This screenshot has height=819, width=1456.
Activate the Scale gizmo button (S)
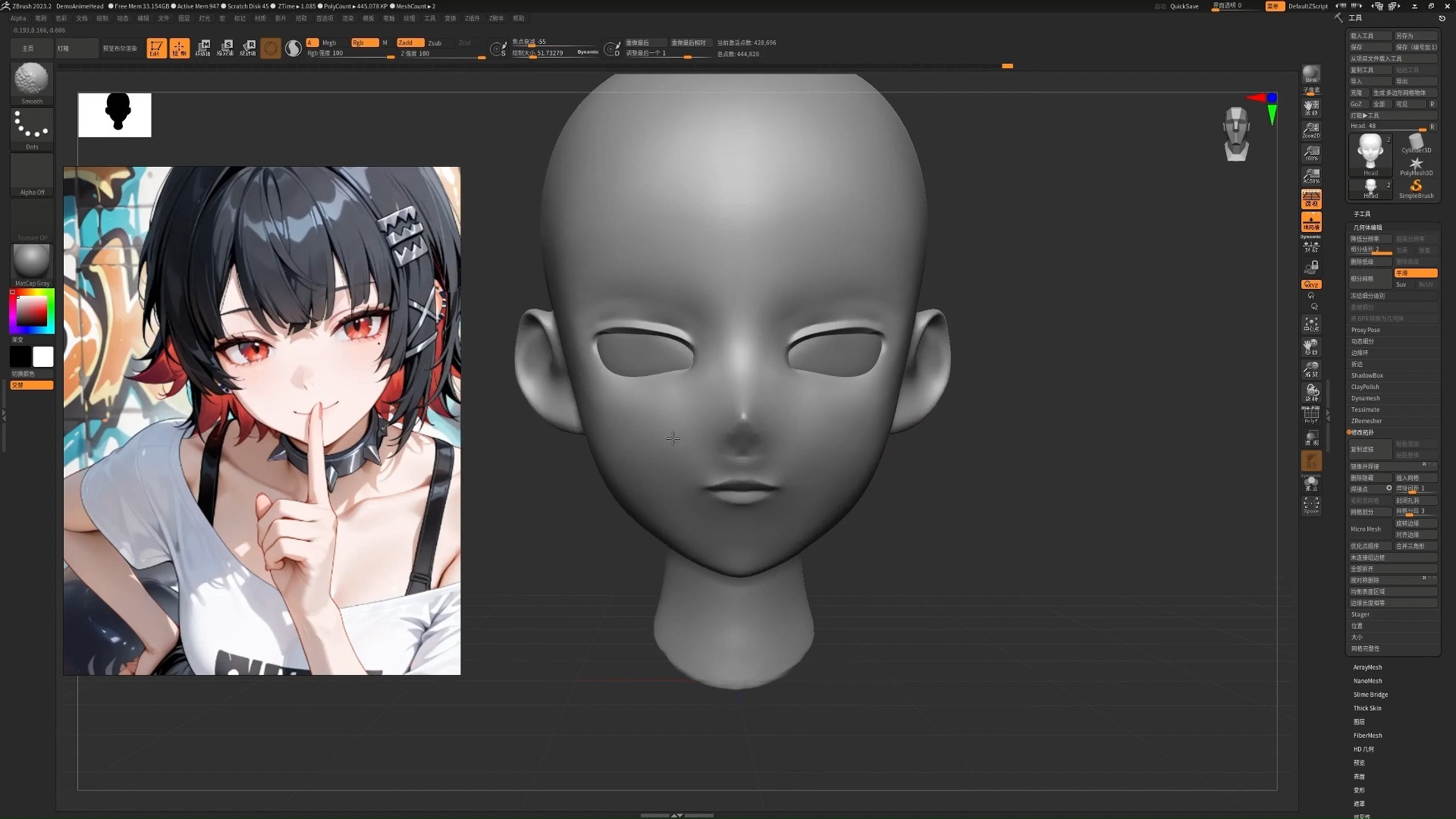coord(225,49)
